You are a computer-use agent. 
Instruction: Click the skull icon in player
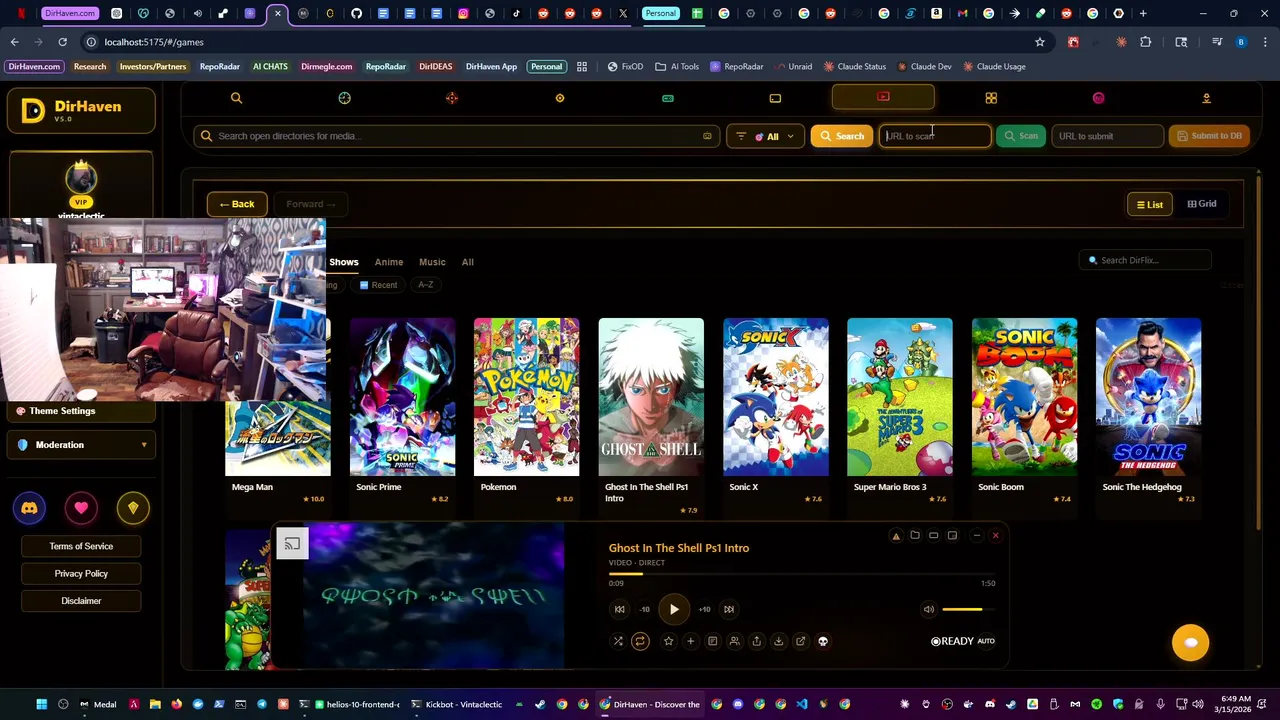coord(823,641)
